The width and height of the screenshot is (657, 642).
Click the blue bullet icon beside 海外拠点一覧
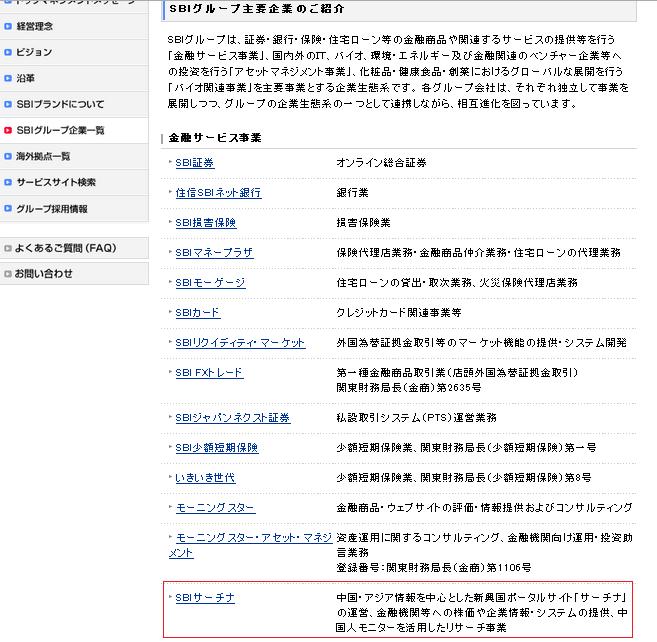click(x=8, y=156)
